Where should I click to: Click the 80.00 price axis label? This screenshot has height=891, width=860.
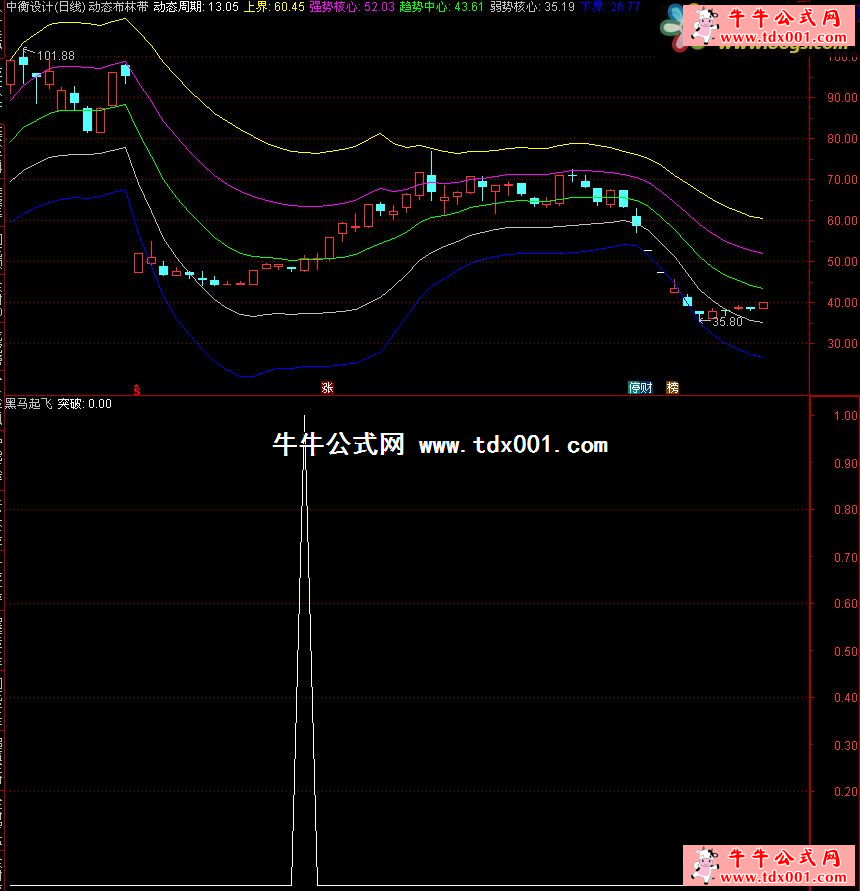pos(842,139)
